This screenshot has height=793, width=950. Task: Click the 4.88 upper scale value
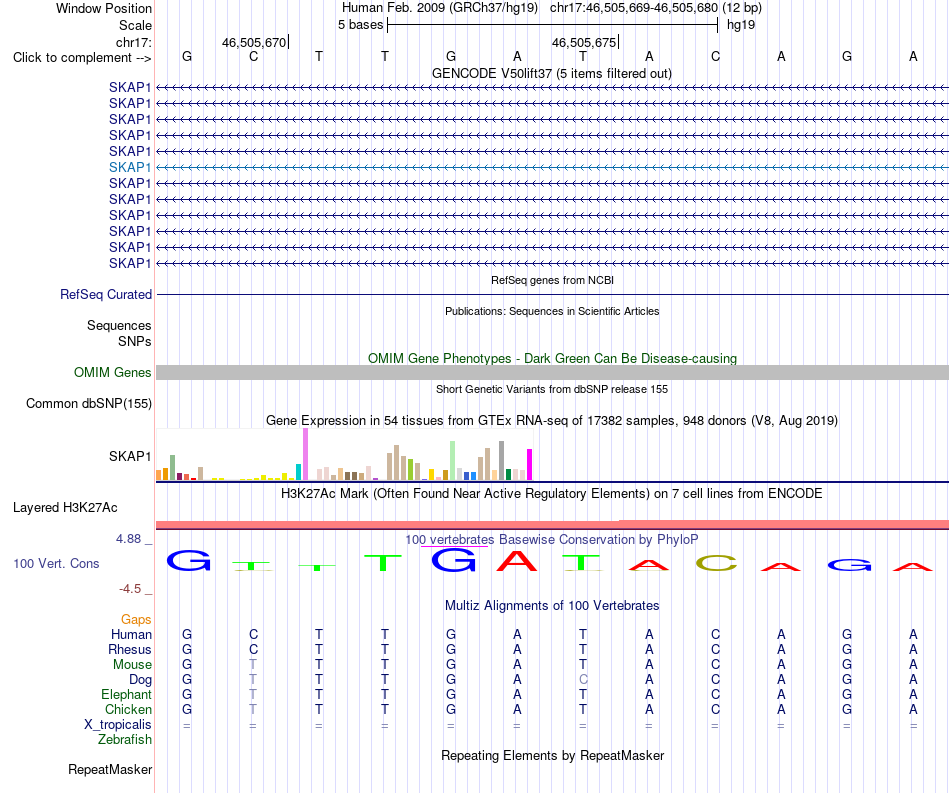tap(128, 539)
